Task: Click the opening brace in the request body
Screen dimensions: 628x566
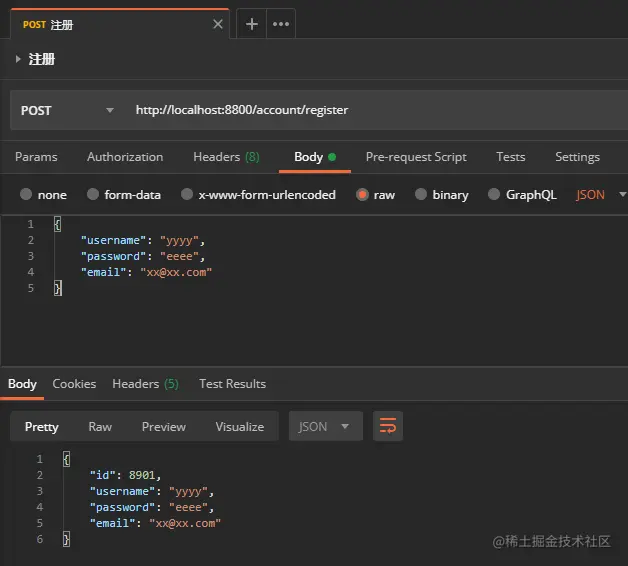Action: (x=57, y=224)
